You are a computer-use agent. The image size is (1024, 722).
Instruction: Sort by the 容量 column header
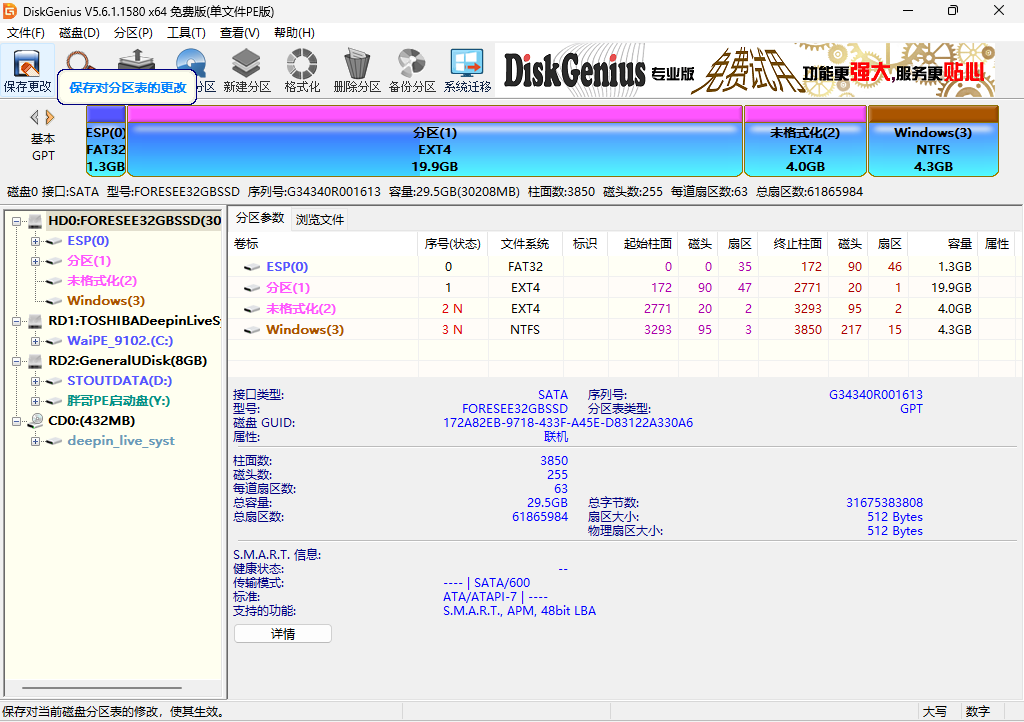tap(944, 244)
